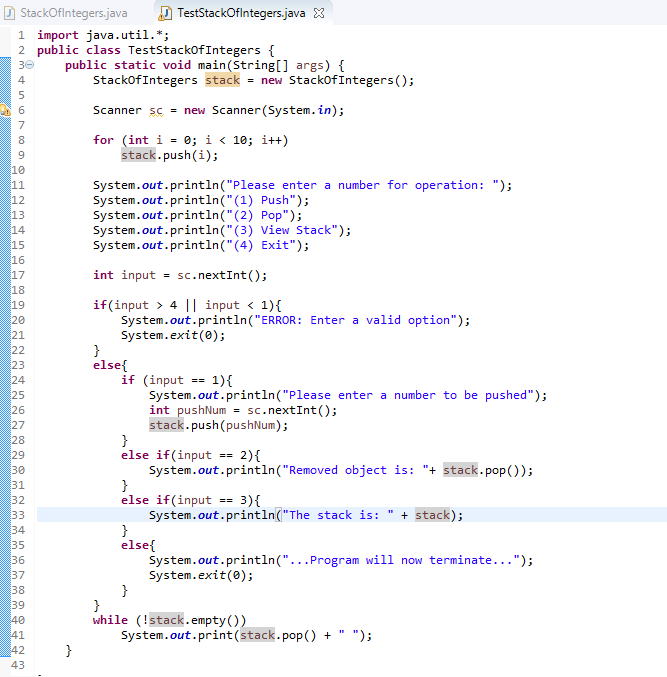Image resolution: width=667 pixels, height=677 pixels.
Task: Click the "(1) Push" string literal
Action: [x=261, y=200]
